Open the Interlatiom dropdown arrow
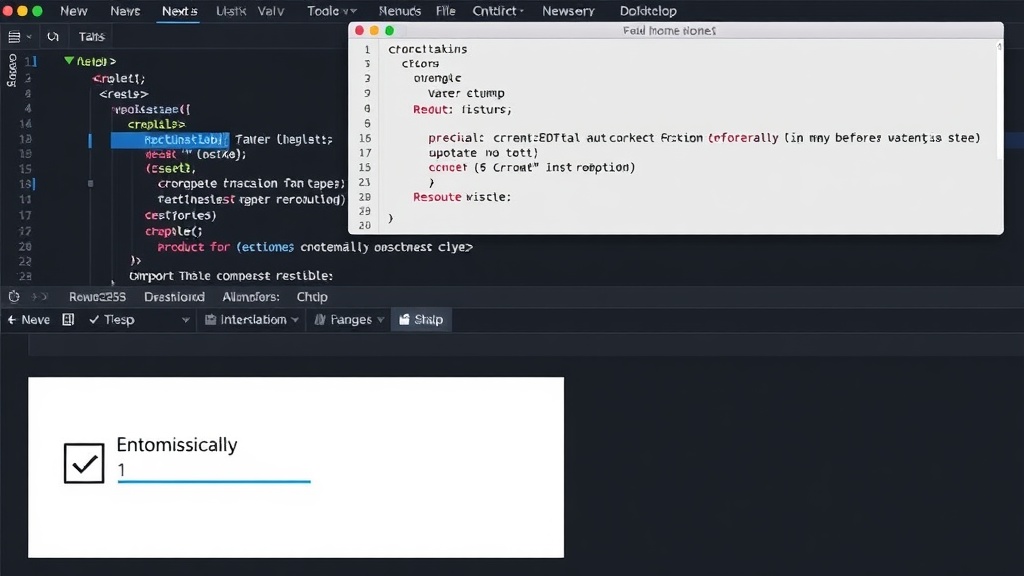 pyautogui.click(x=295, y=320)
